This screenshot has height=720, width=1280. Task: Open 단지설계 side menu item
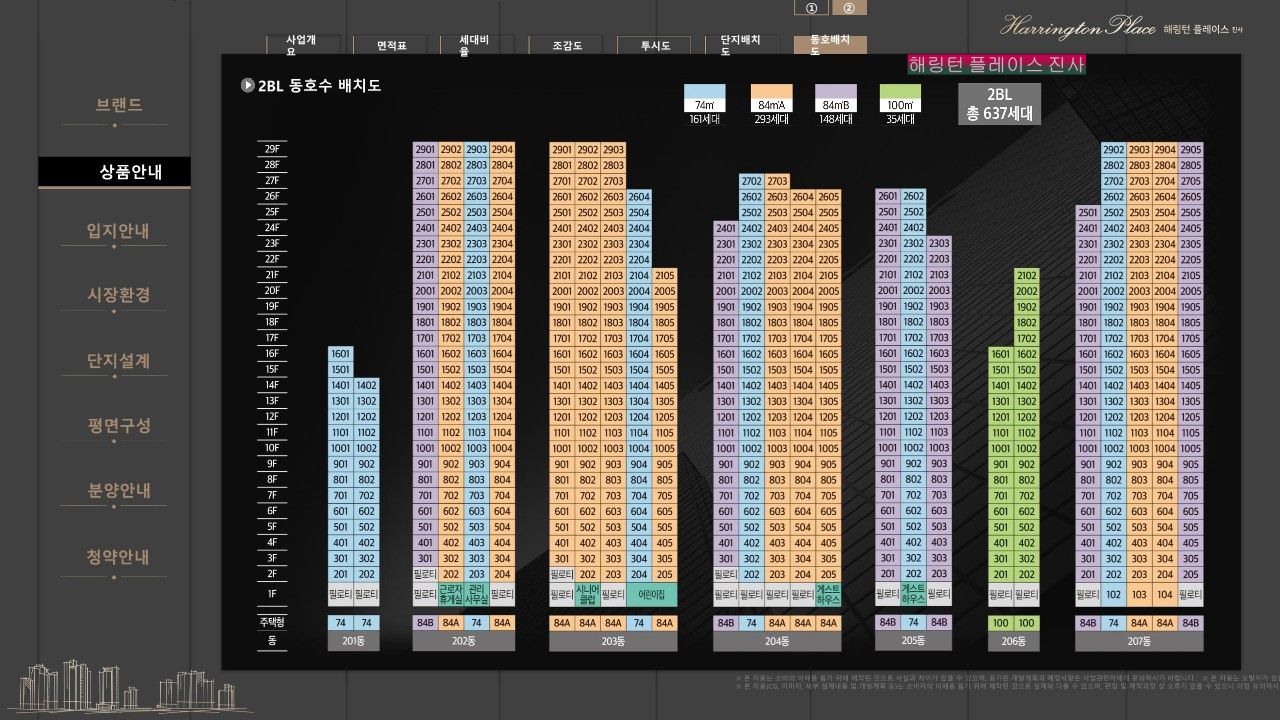point(119,361)
